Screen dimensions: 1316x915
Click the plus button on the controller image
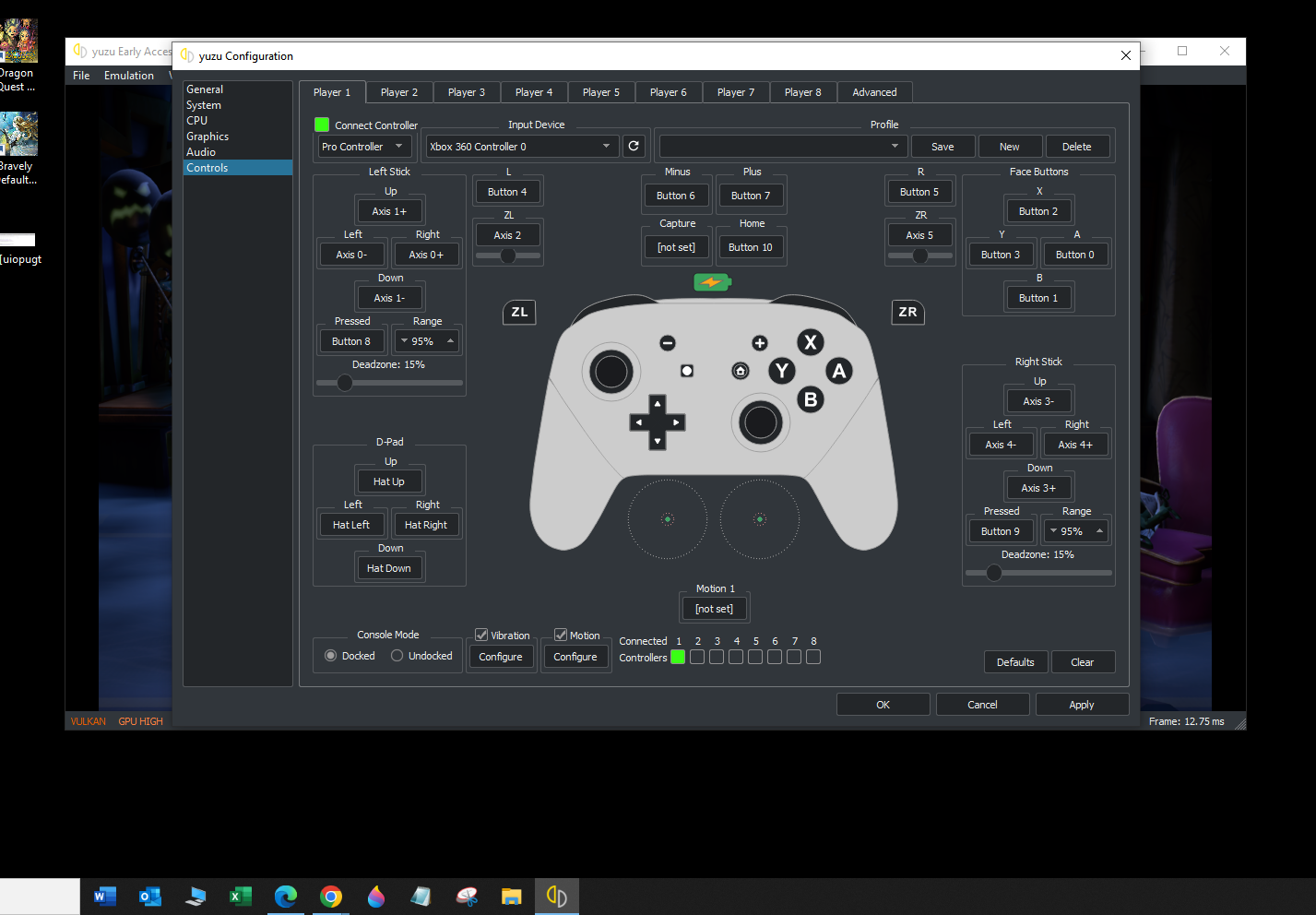[759, 343]
